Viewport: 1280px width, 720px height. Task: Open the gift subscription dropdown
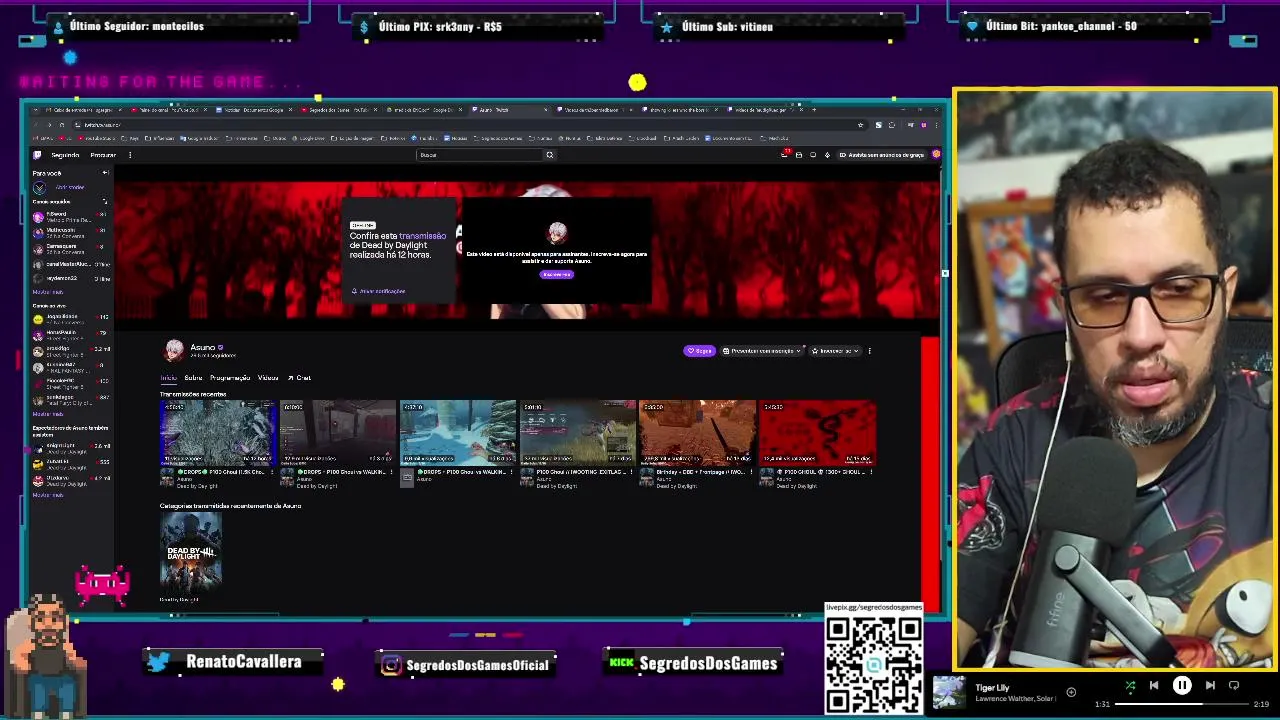762,351
